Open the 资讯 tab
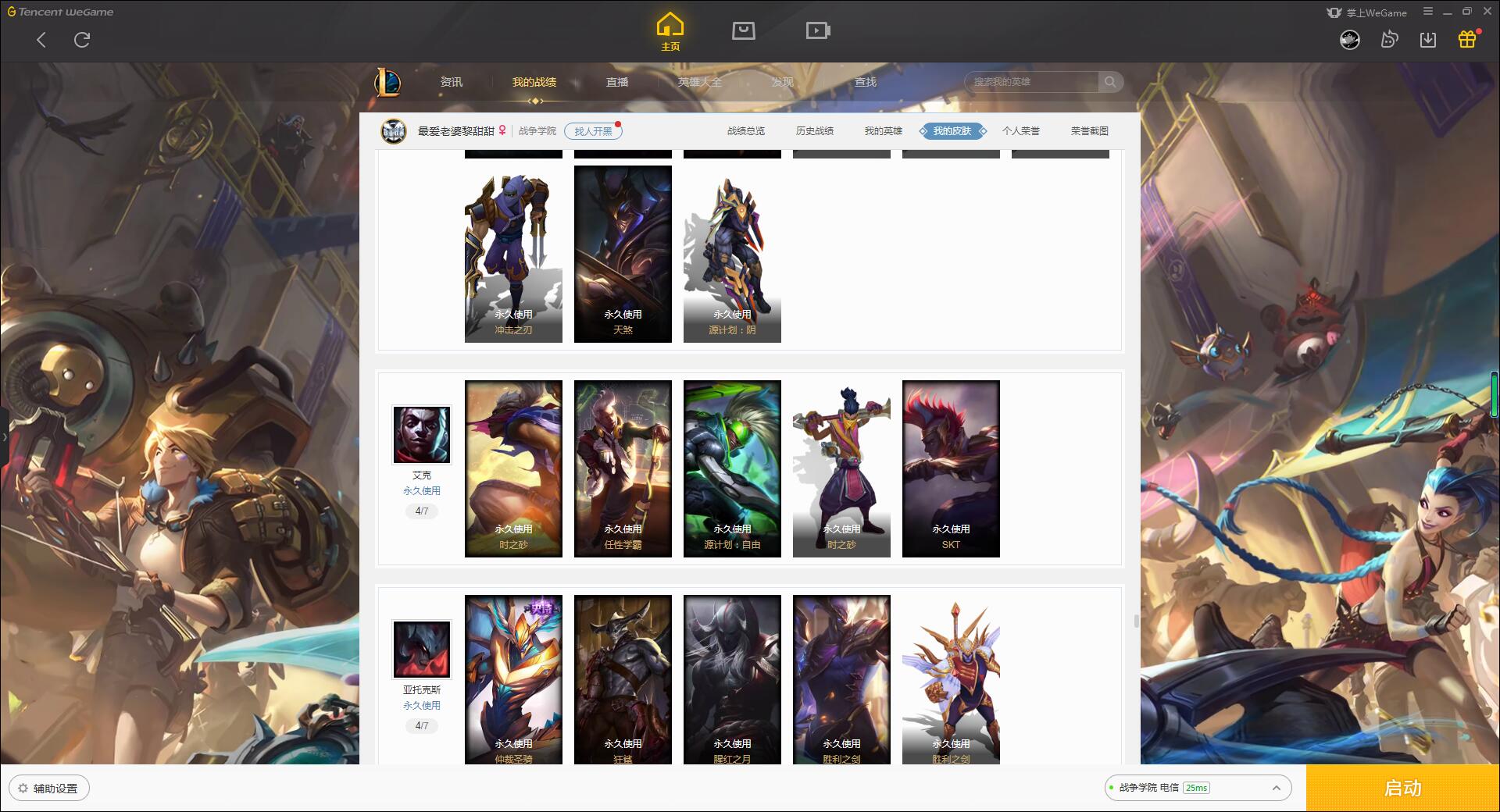The height and width of the screenshot is (812, 1500). click(452, 82)
